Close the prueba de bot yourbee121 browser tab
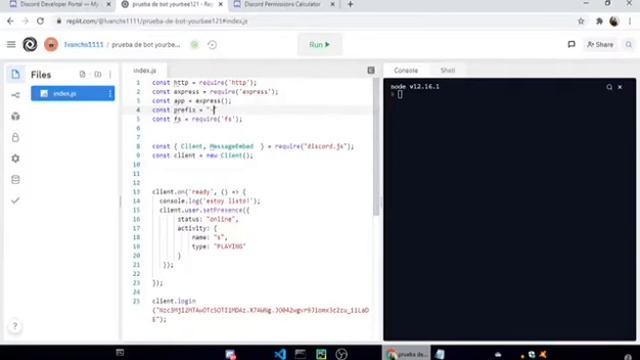640x360 pixels. (221, 4)
